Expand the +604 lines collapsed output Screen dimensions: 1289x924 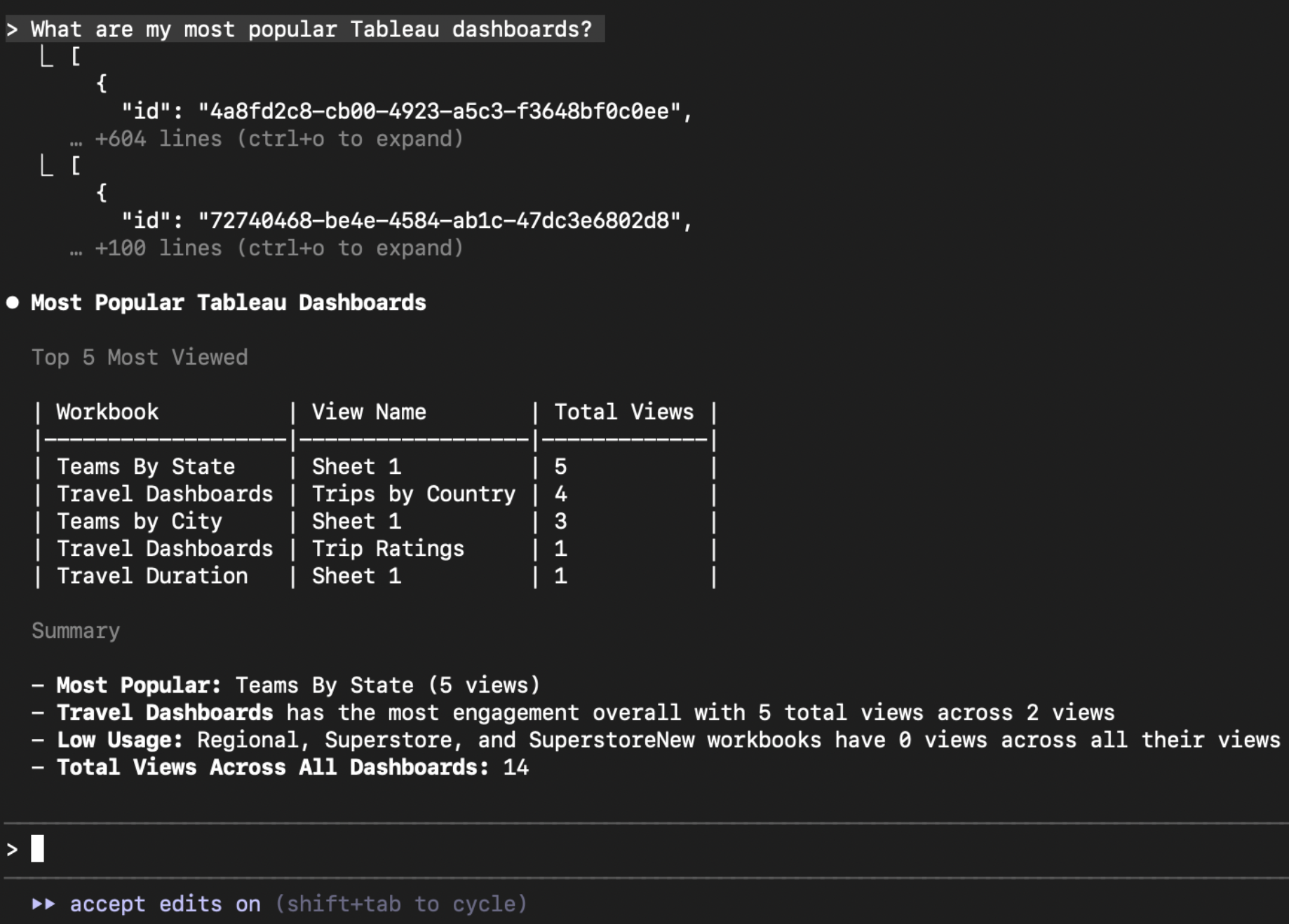pyautogui.click(x=278, y=139)
